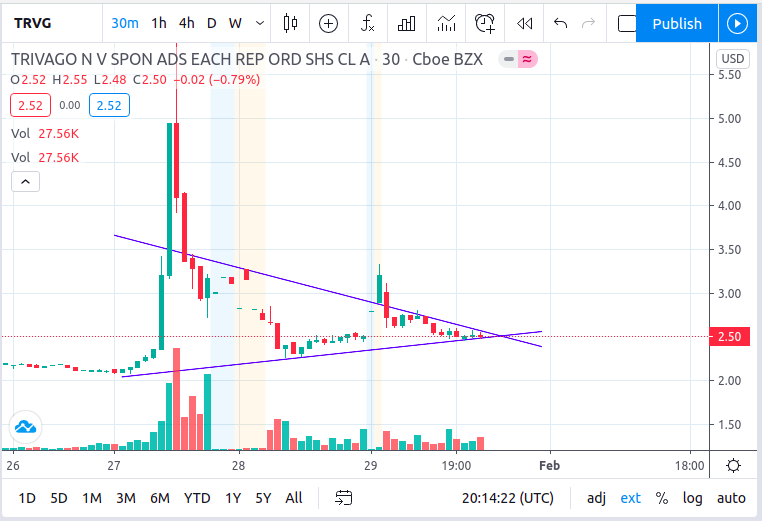
Task: Click the play stream icon beside Publish
Action: (737, 23)
